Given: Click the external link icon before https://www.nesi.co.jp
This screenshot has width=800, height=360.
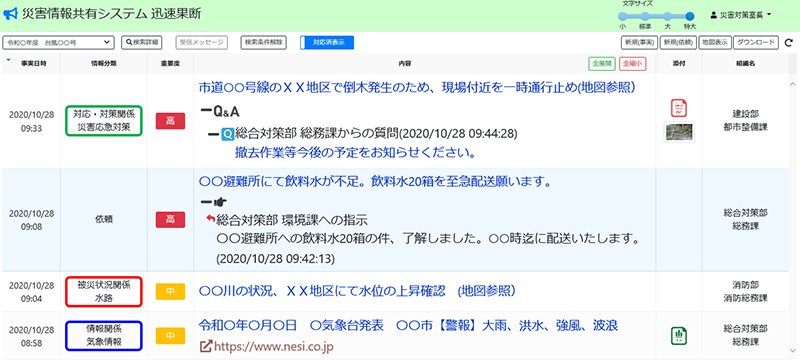Looking at the screenshot, I should coord(205,347).
